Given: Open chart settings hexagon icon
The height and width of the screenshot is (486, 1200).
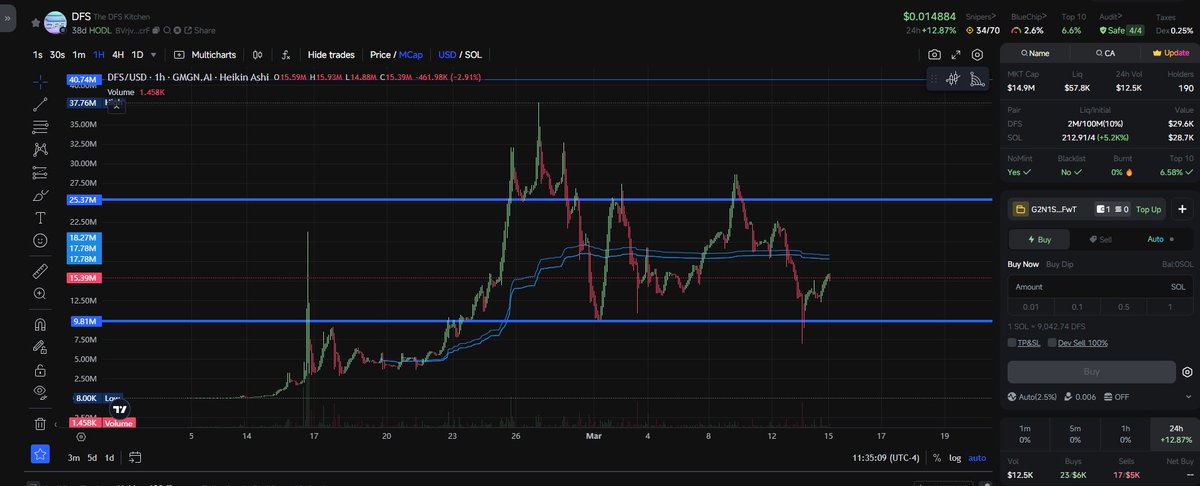Looking at the screenshot, I should [977, 55].
